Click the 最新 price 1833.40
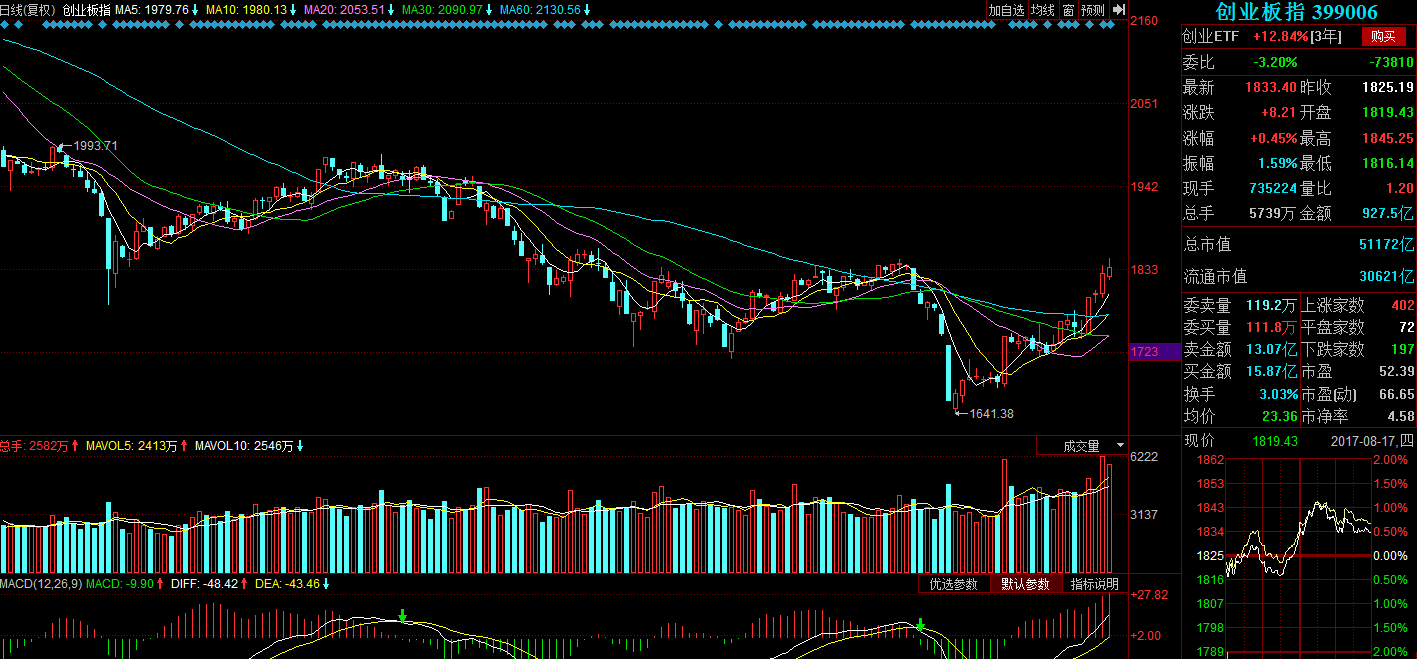Viewport: 1417px width, 659px height. point(1271,87)
